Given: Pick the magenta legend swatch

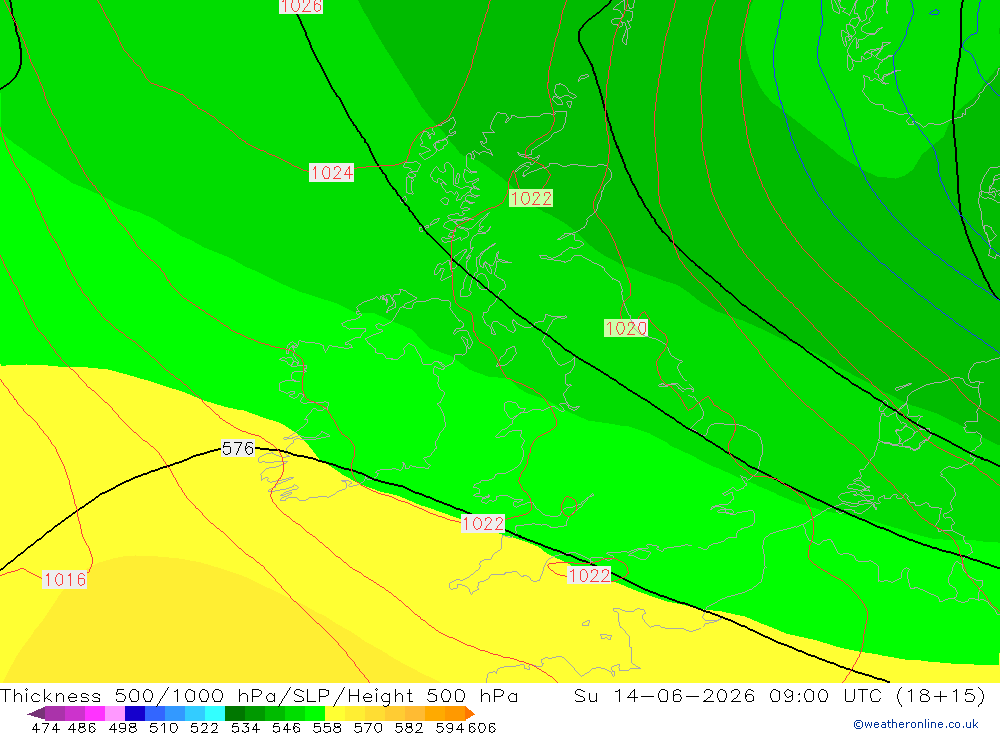Looking at the screenshot, I should point(95,713).
